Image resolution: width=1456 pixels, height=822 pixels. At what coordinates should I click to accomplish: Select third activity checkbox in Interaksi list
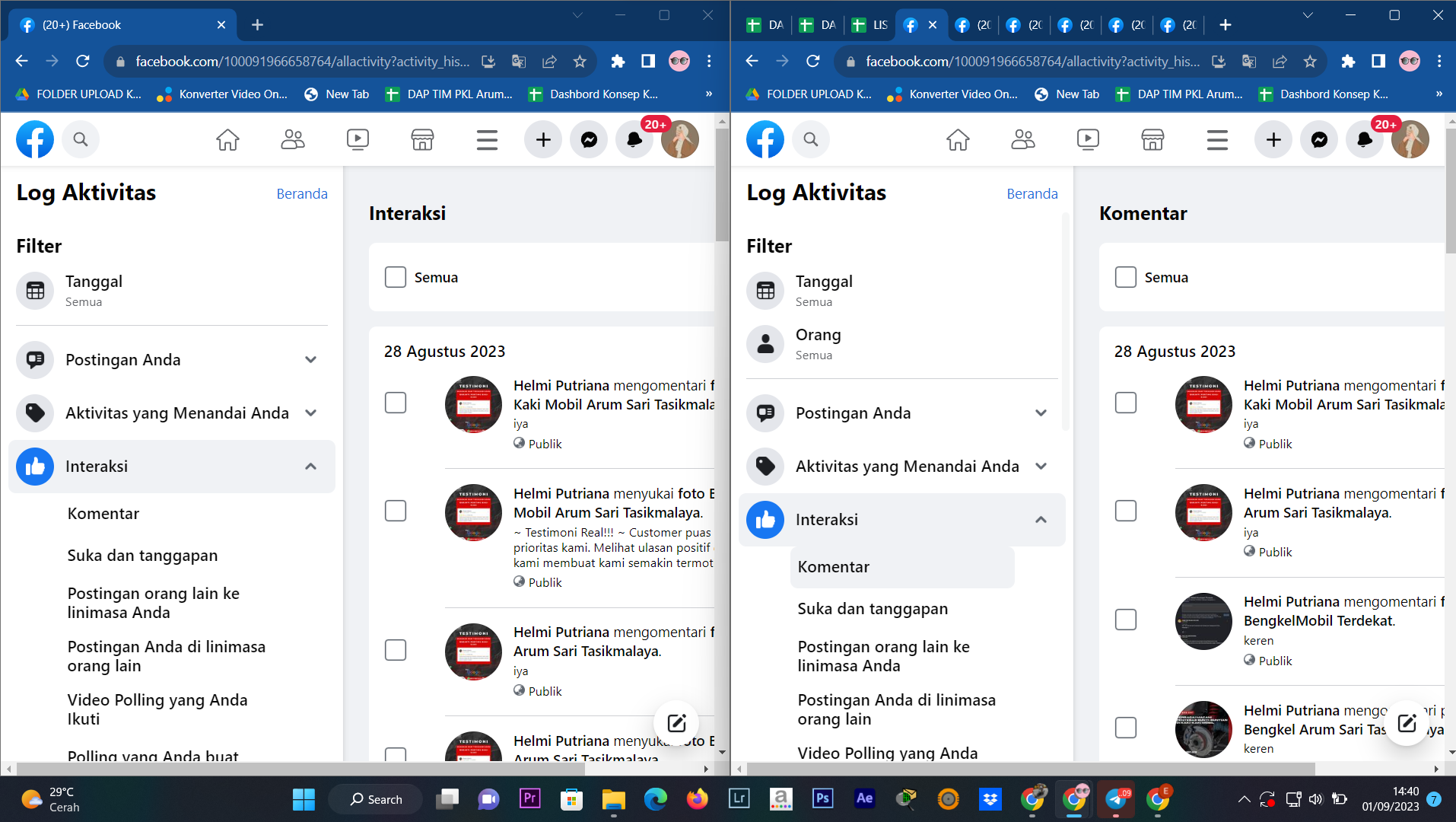[396, 650]
